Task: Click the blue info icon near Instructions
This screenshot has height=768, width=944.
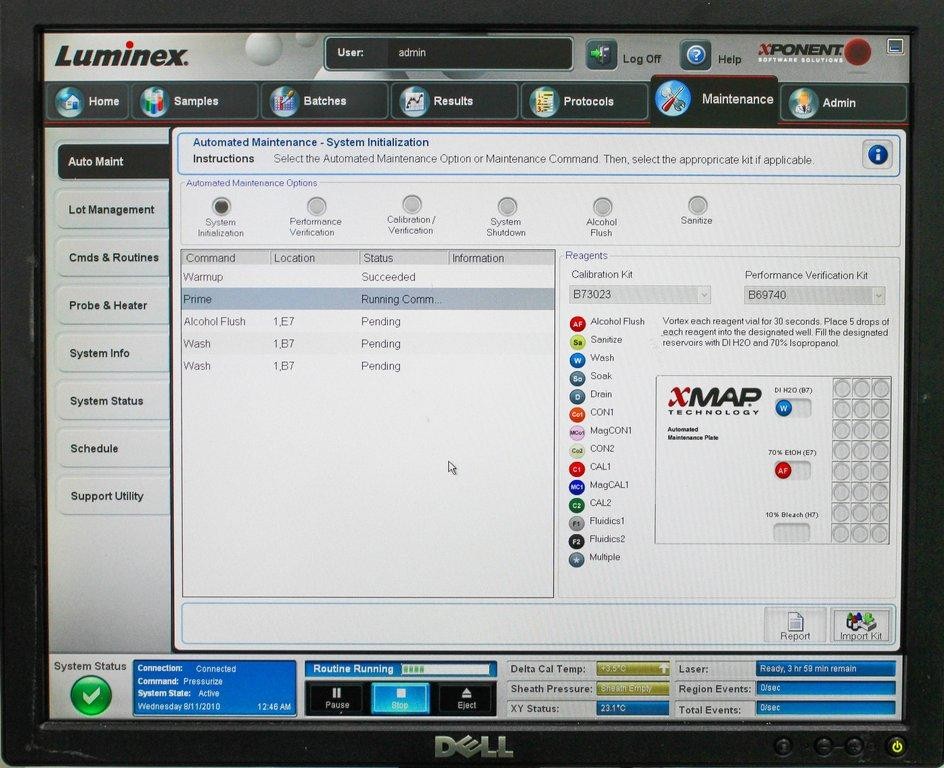Action: point(877,154)
